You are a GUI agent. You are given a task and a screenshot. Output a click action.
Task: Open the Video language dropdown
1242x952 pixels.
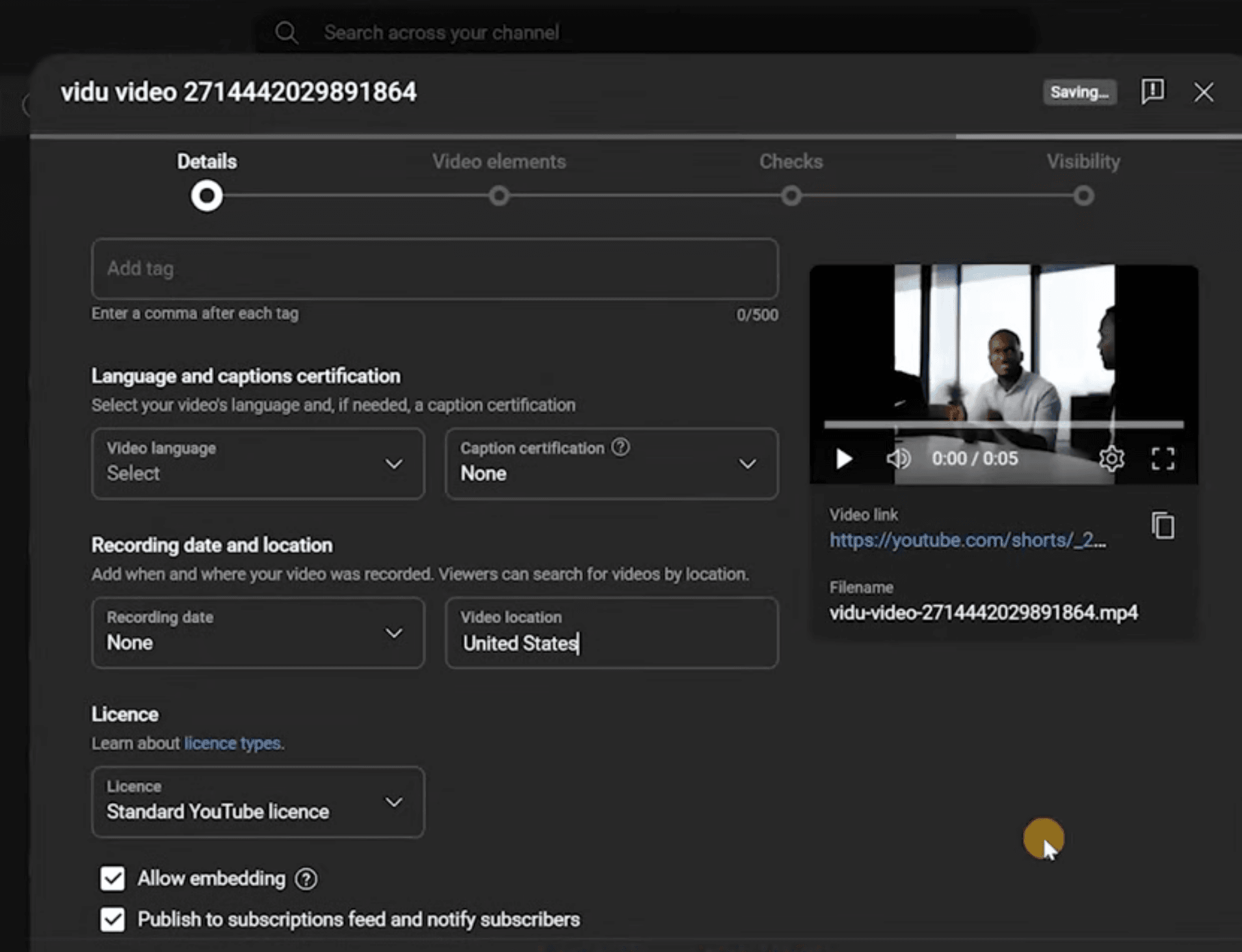pos(394,464)
